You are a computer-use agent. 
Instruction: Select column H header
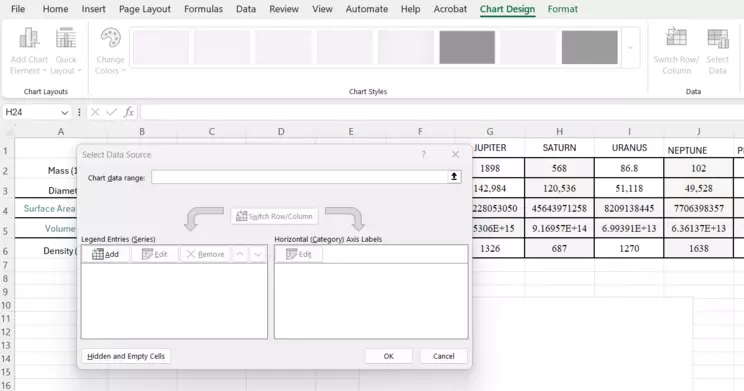click(x=559, y=131)
